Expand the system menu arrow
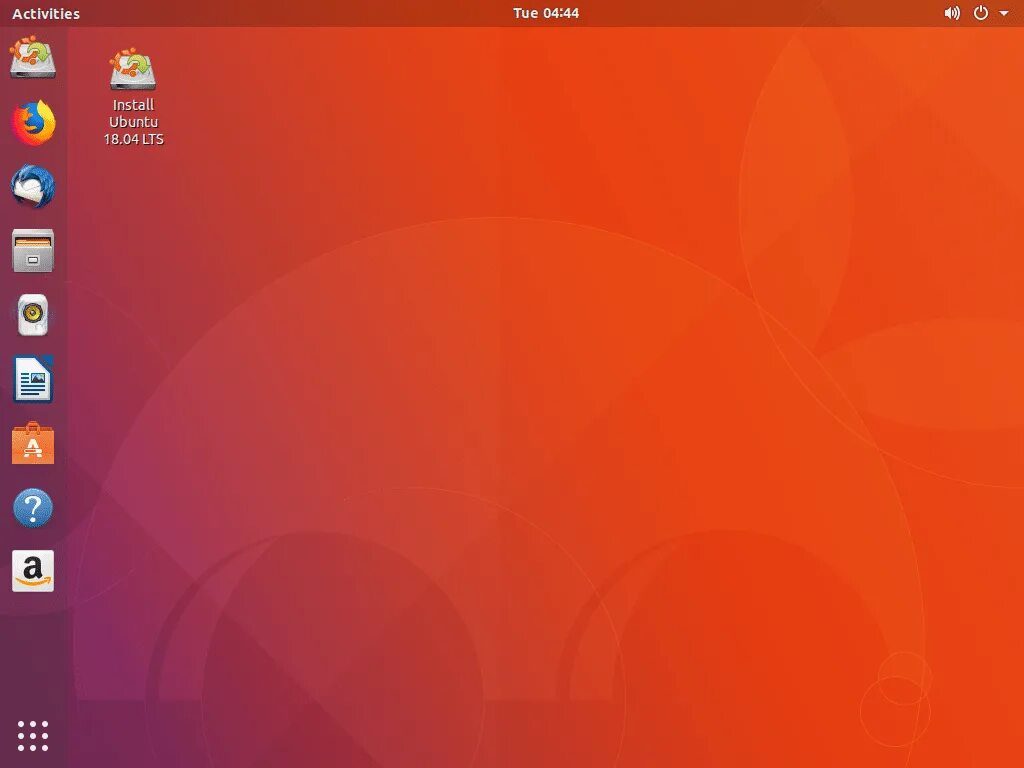The image size is (1024, 768). coord(1004,13)
